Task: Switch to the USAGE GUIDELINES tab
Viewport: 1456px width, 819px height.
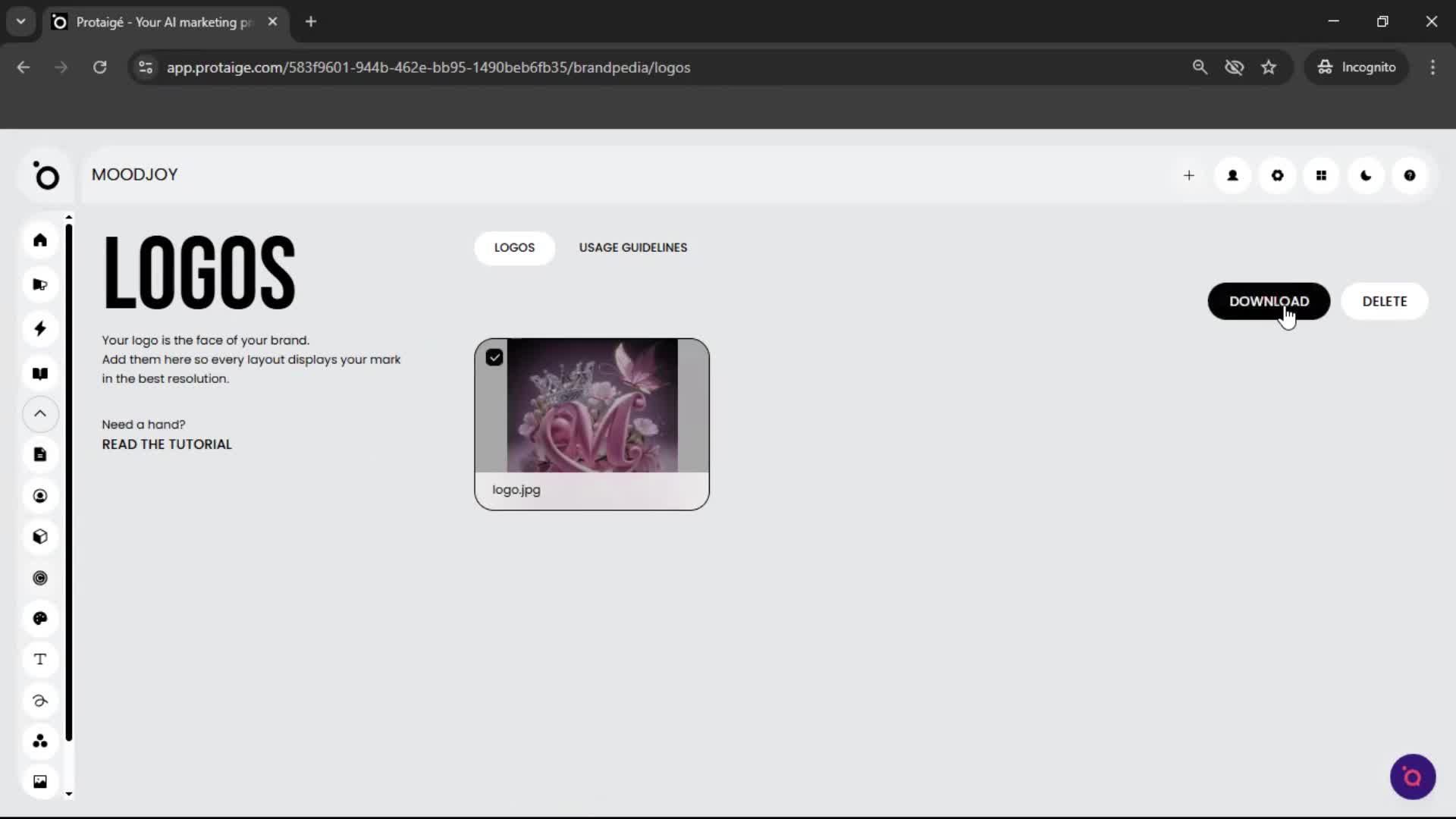Action: pyautogui.click(x=633, y=247)
